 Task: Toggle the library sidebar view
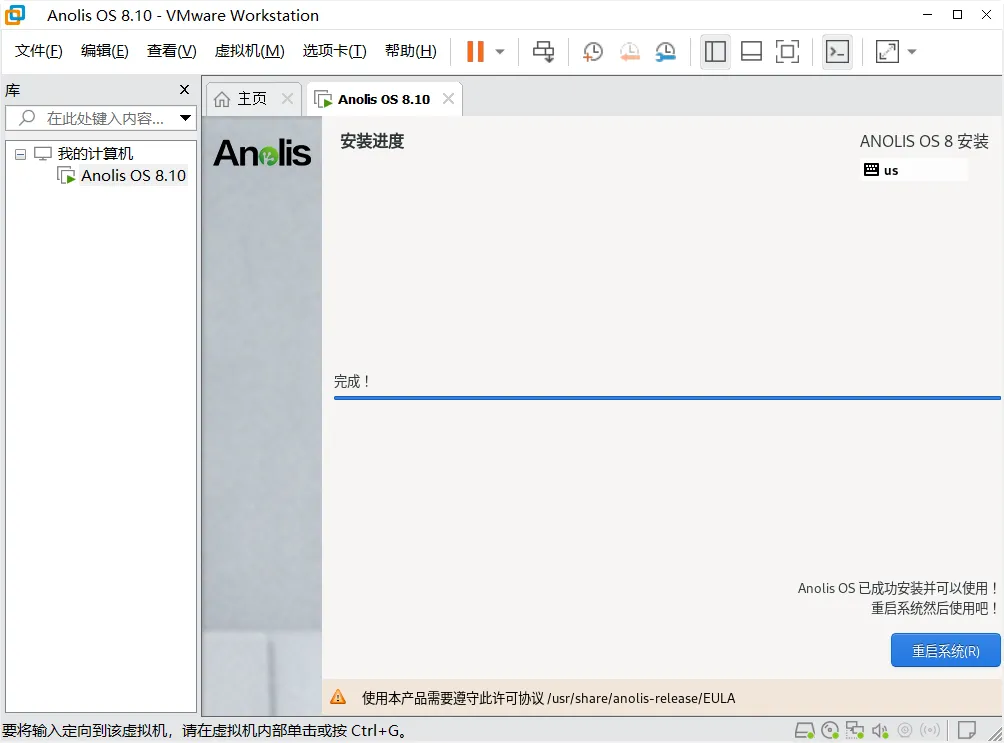coord(715,51)
